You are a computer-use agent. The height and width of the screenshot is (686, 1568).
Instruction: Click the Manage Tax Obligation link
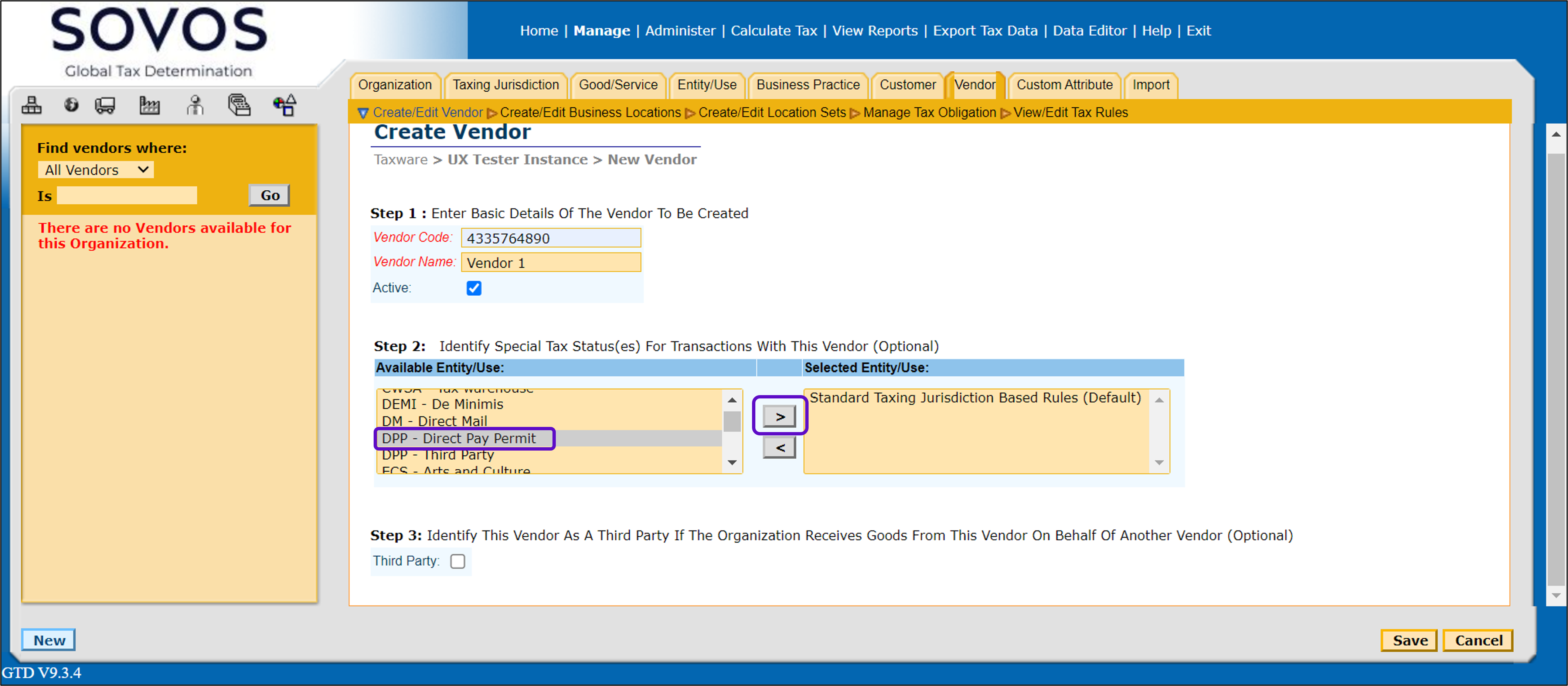929,113
